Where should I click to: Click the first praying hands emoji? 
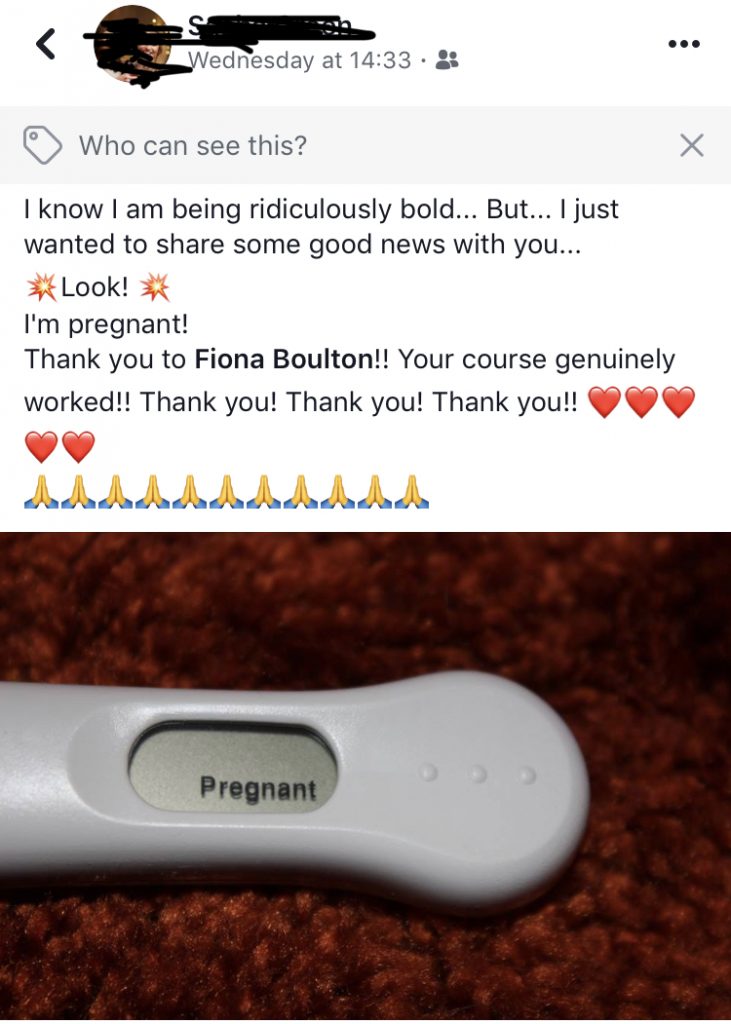(41, 492)
